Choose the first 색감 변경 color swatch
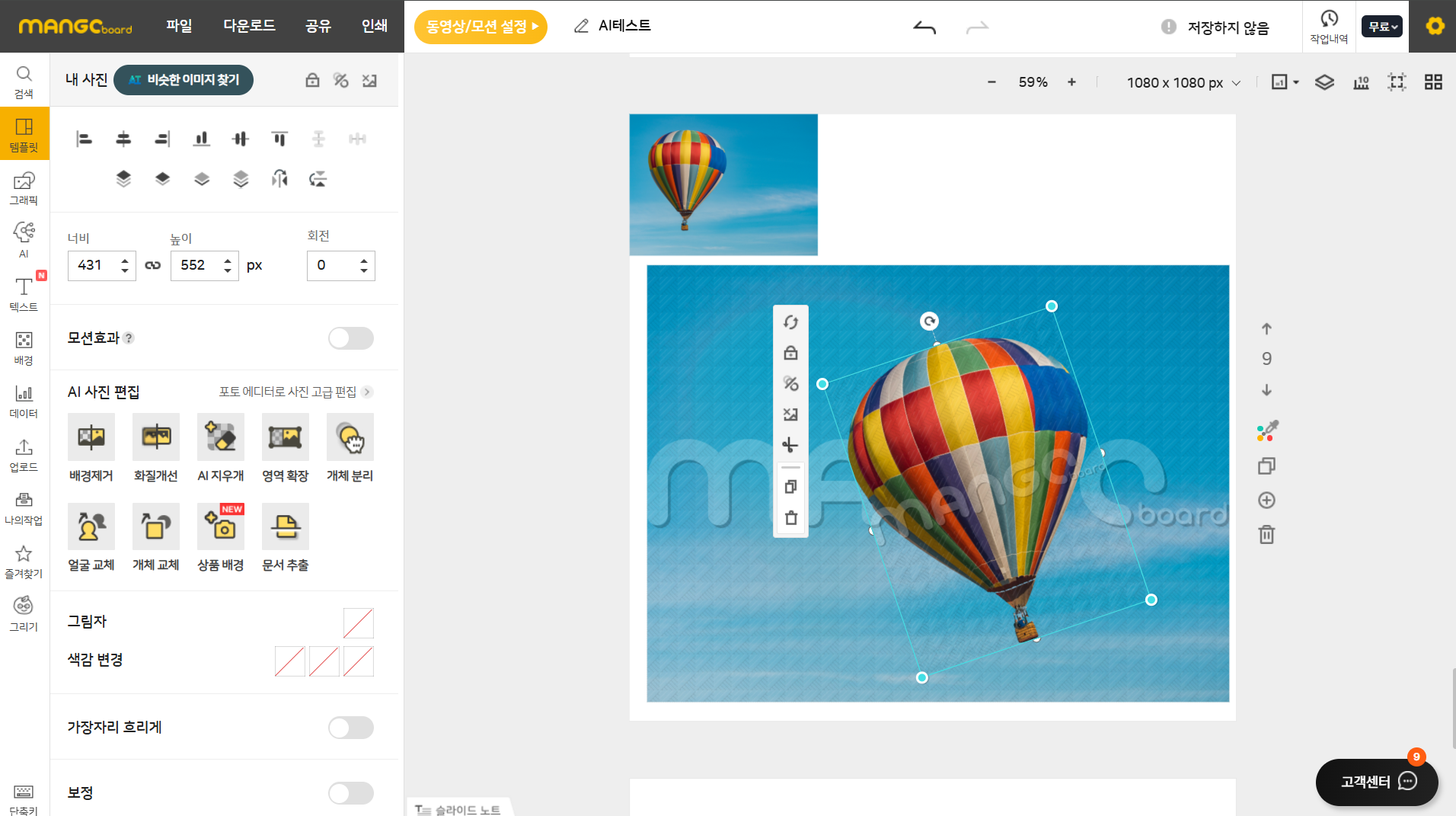Viewport: 1456px width, 816px height. pos(290,661)
